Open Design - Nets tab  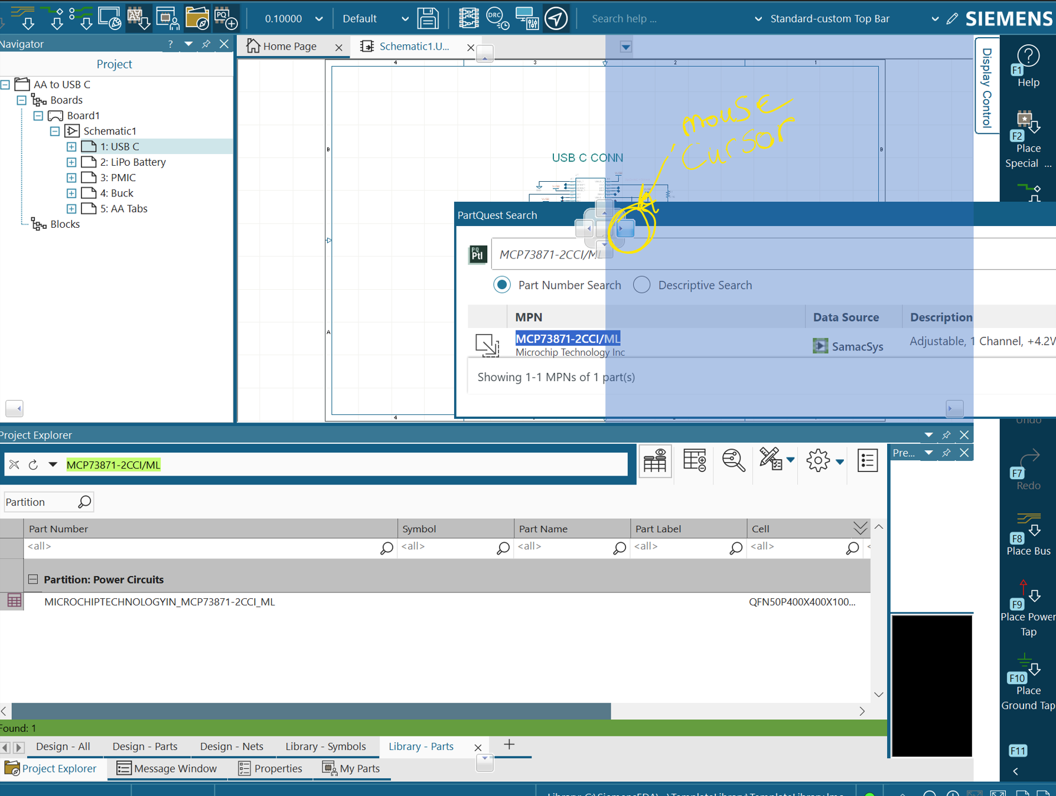coord(232,746)
